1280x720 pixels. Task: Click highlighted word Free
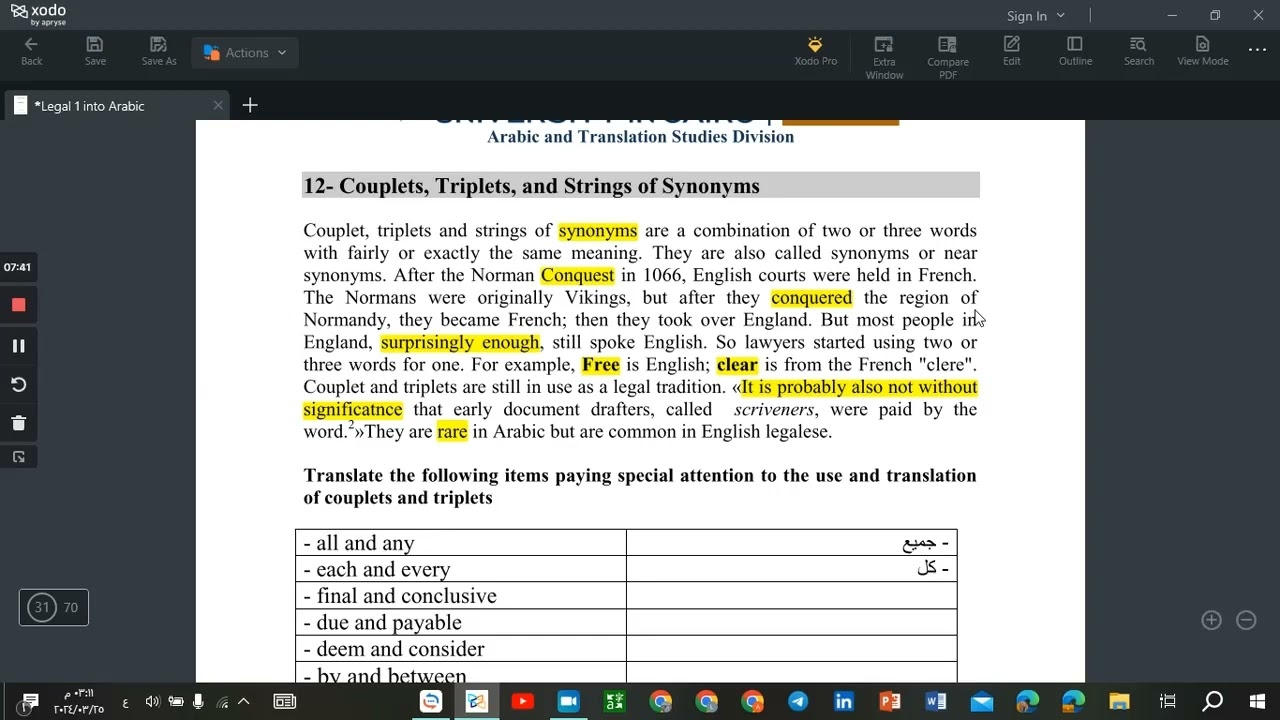pyautogui.click(x=601, y=365)
